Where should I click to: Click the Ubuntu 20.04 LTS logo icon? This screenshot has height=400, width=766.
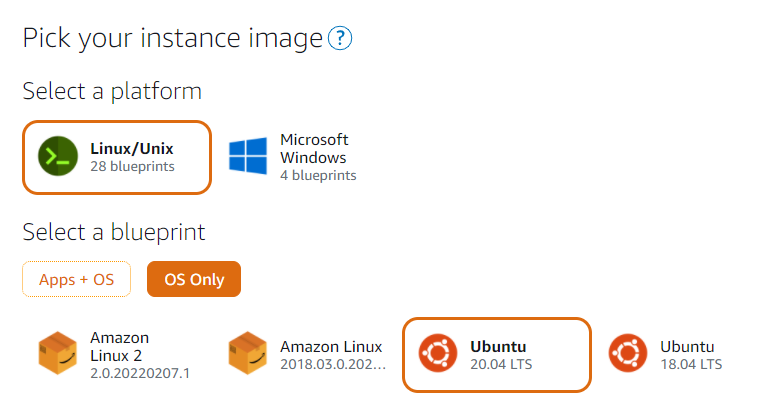pos(438,353)
